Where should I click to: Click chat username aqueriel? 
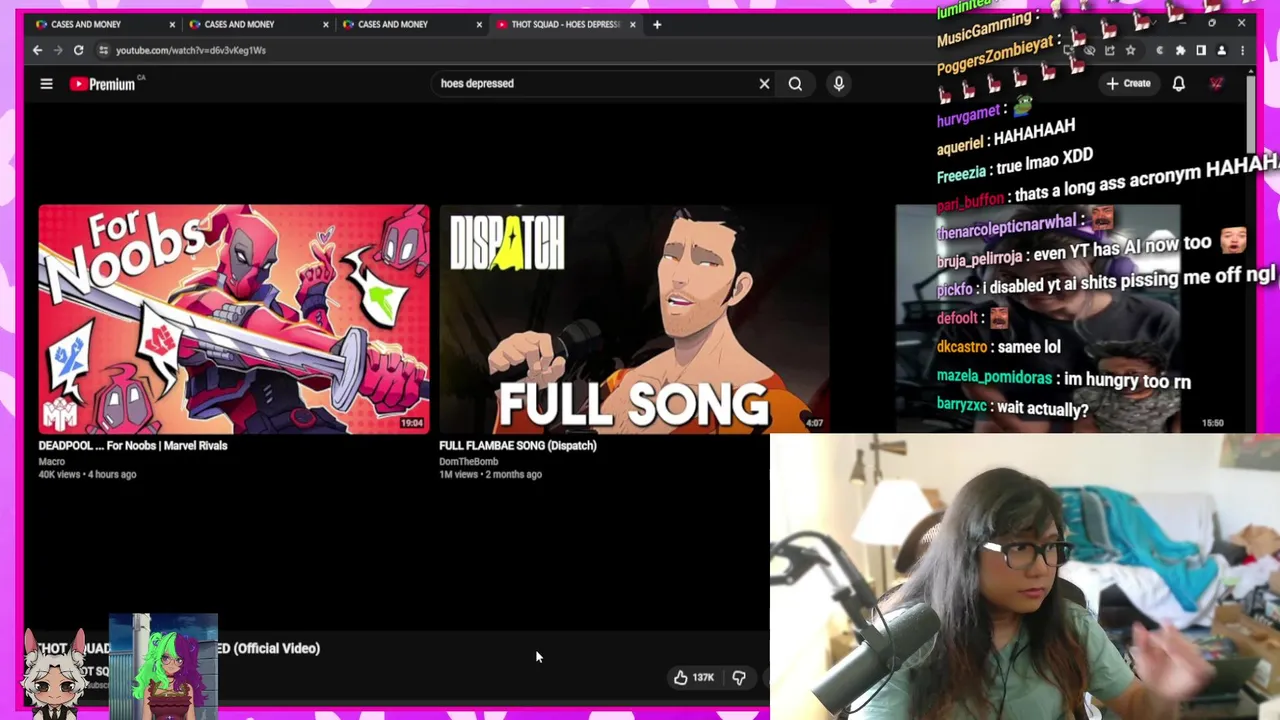pyautogui.click(x=960, y=146)
